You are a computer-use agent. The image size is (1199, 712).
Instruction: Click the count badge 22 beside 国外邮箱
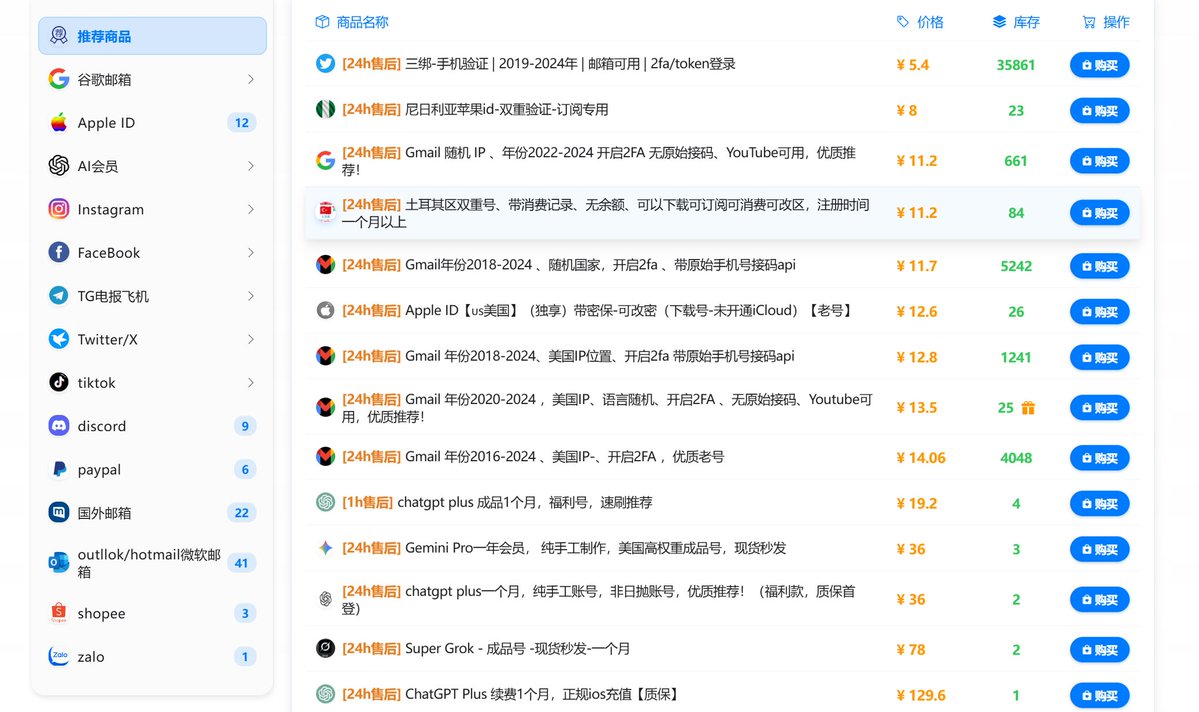242,512
